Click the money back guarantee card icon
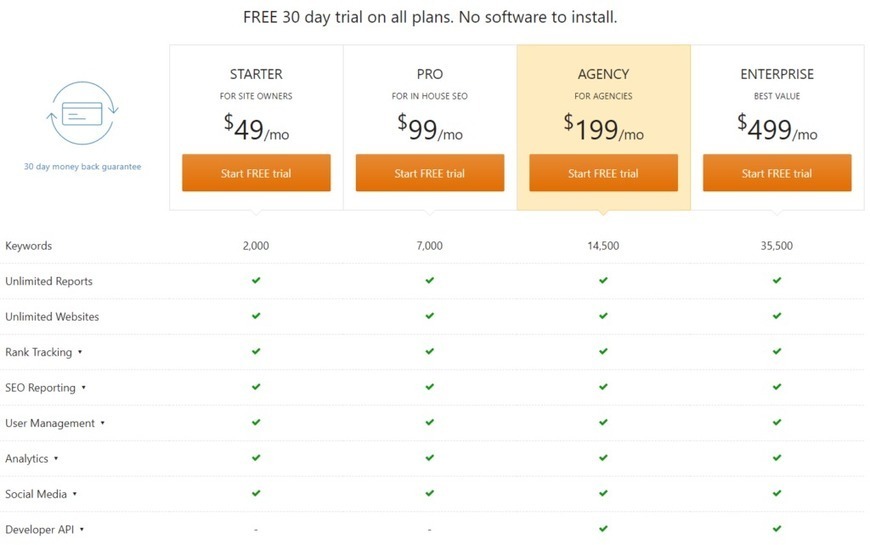The height and width of the screenshot is (545, 870). (82, 113)
